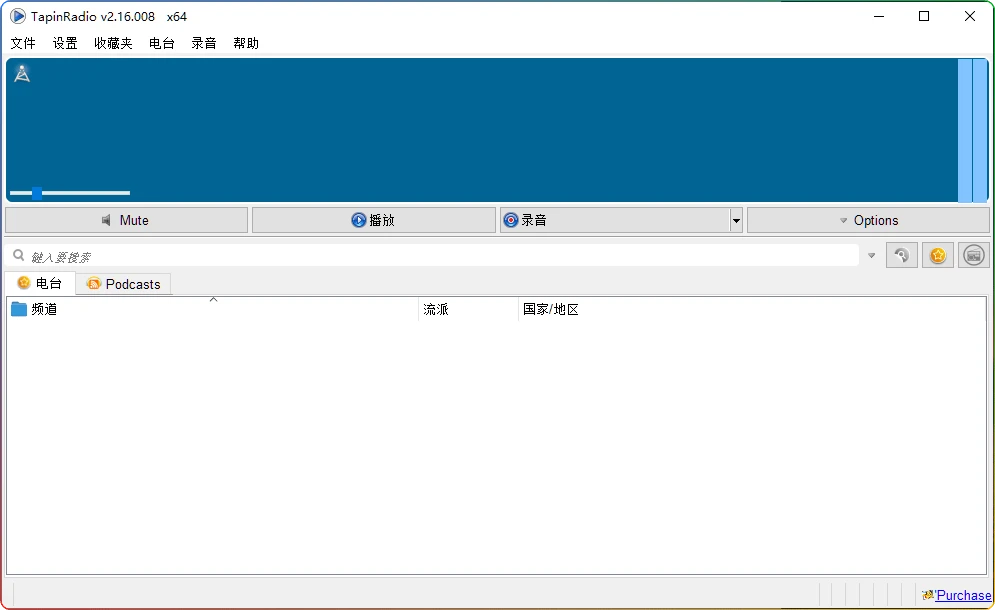Close the TapinRadio window
The image size is (995, 610).
tap(970, 17)
